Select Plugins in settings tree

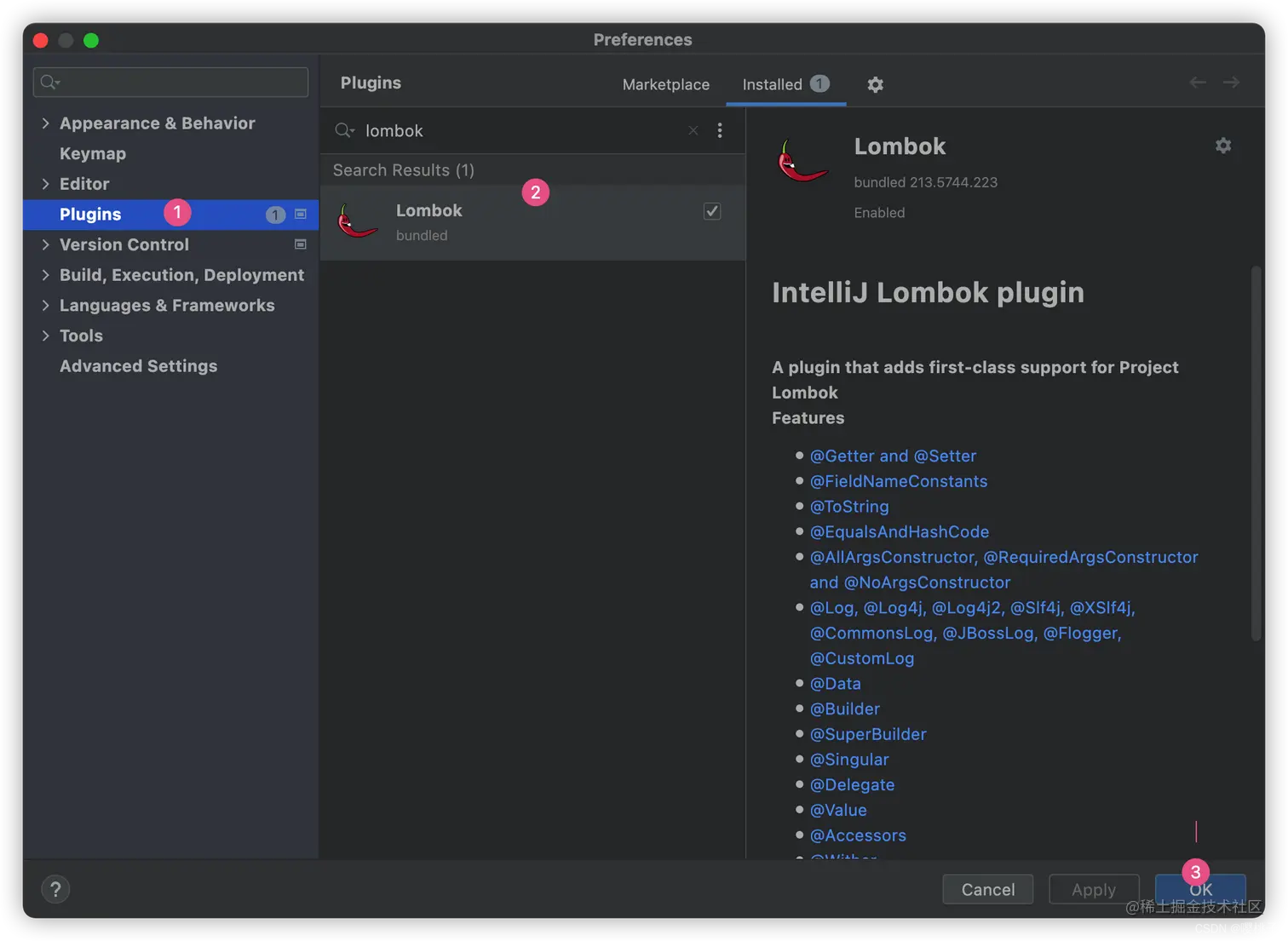(x=170, y=215)
